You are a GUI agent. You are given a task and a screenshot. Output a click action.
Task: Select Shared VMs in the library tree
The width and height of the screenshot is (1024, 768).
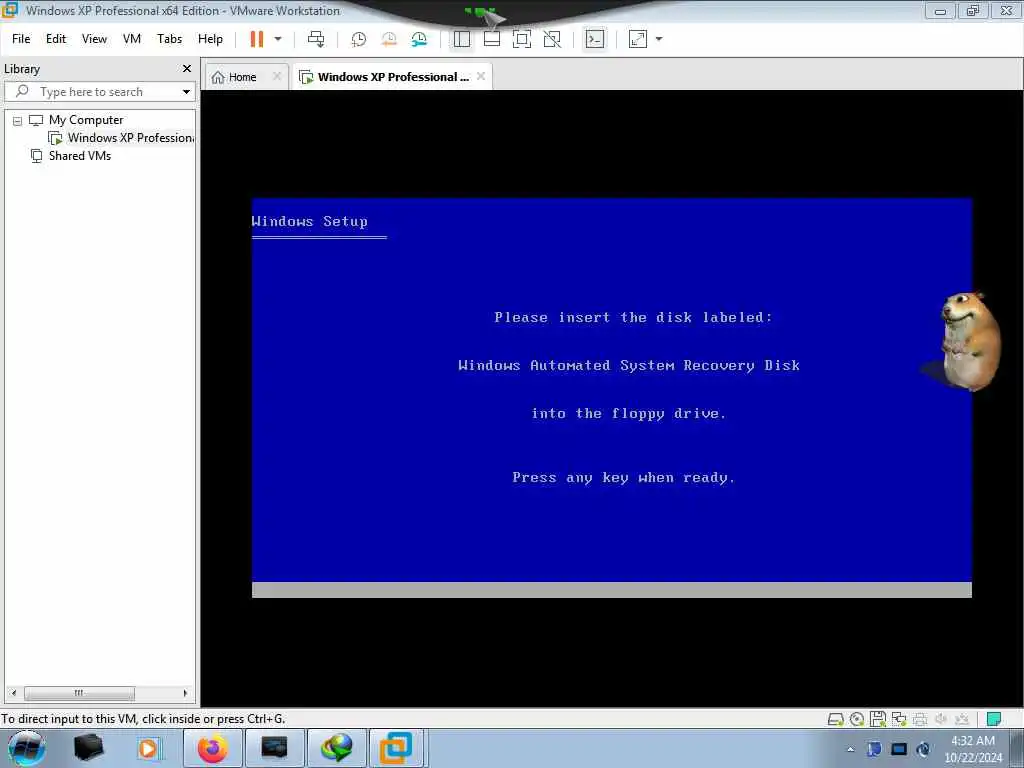(x=80, y=156)
